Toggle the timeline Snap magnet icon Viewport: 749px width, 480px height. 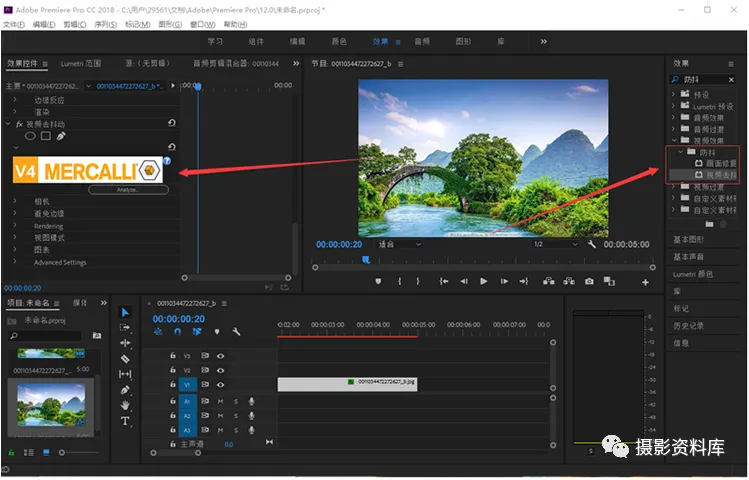(177, 331)
